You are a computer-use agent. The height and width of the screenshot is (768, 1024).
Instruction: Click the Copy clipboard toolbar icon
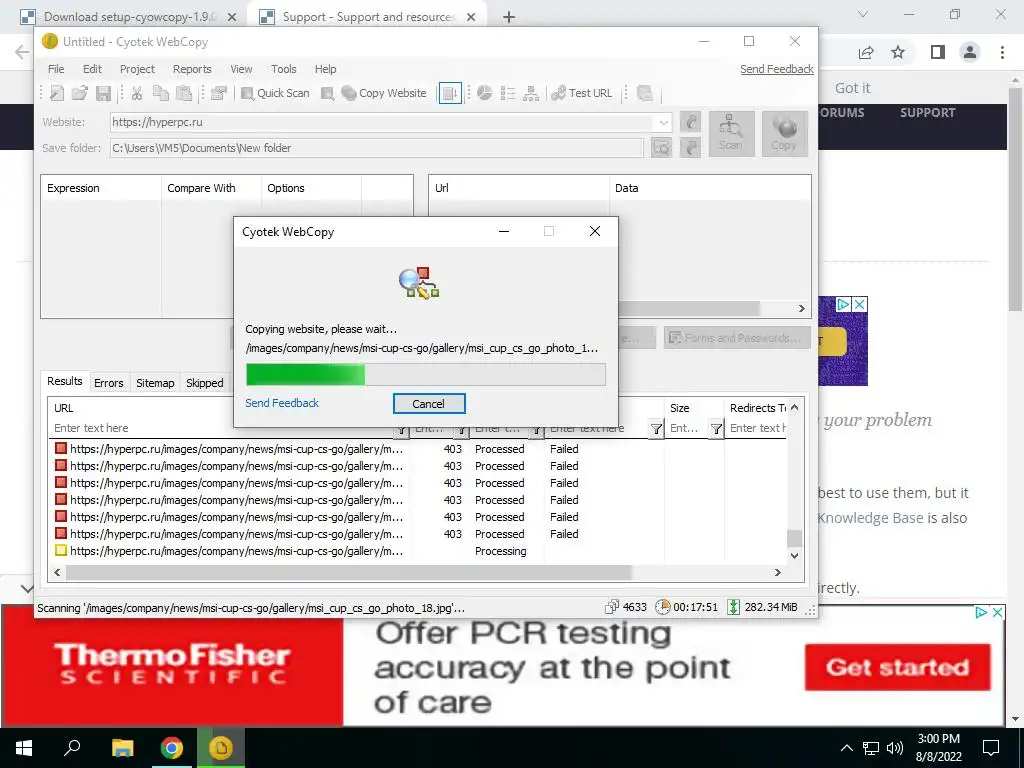tap(161, 93)
